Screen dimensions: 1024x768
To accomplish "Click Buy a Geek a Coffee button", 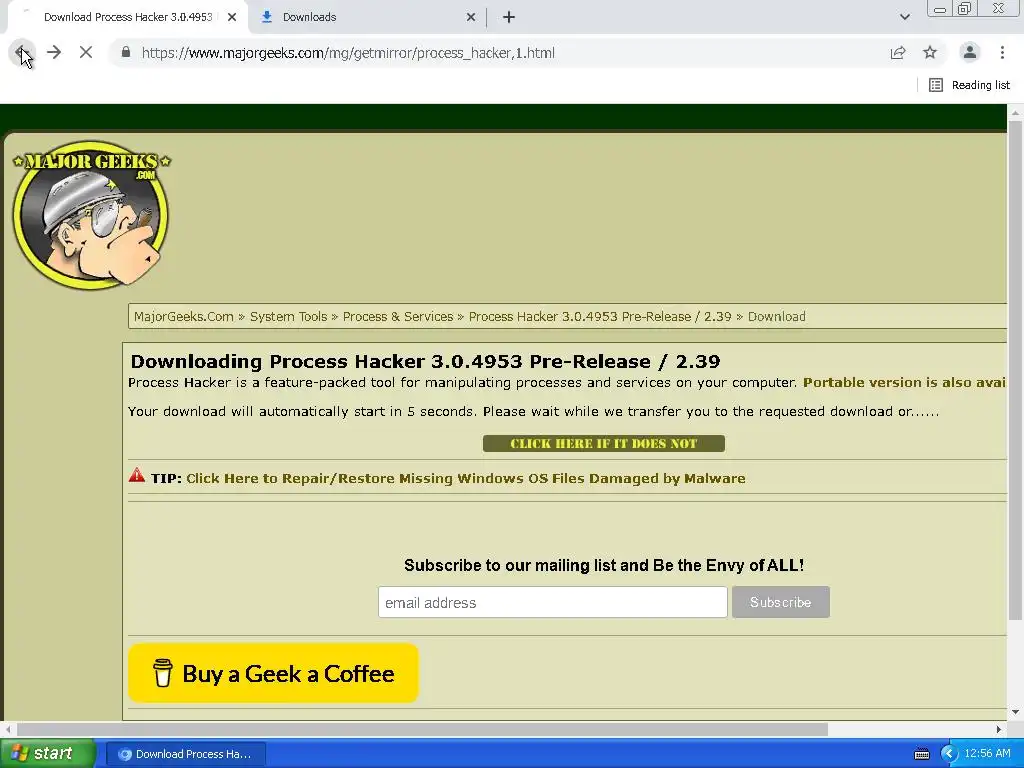I will [x=273, y=673].
